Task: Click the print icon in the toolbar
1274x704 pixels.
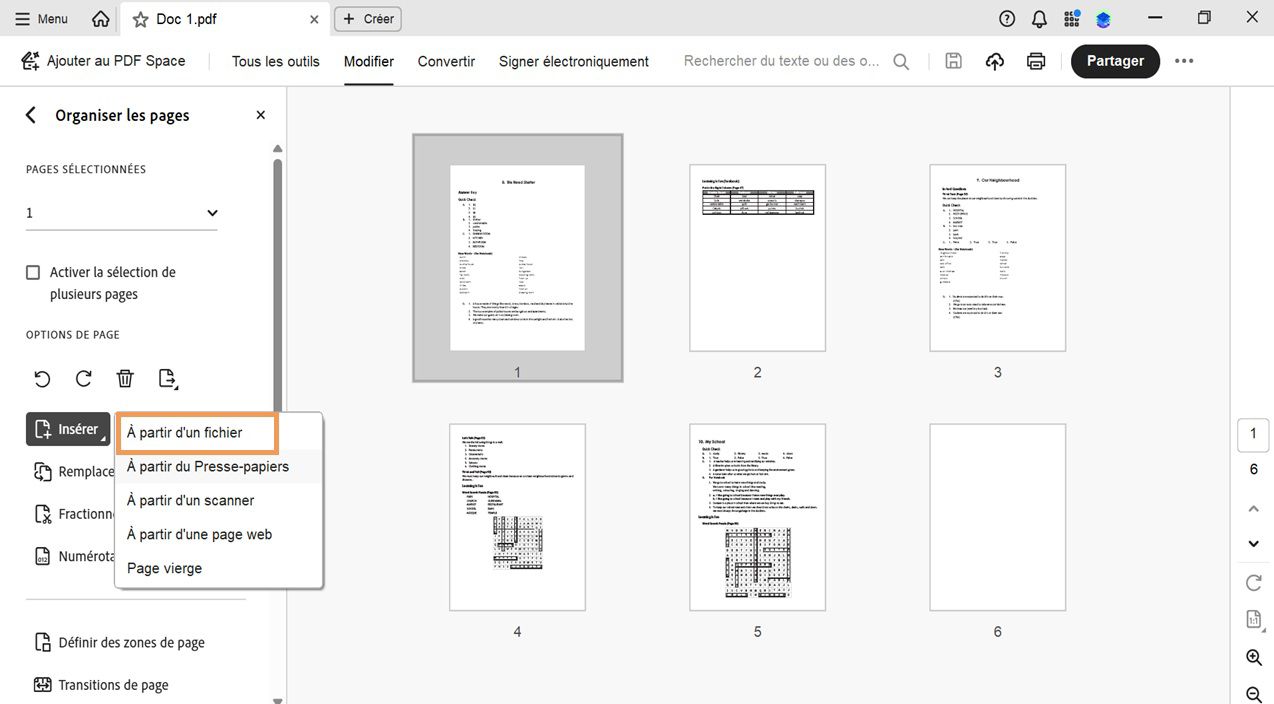Action: pos(1035,61)
